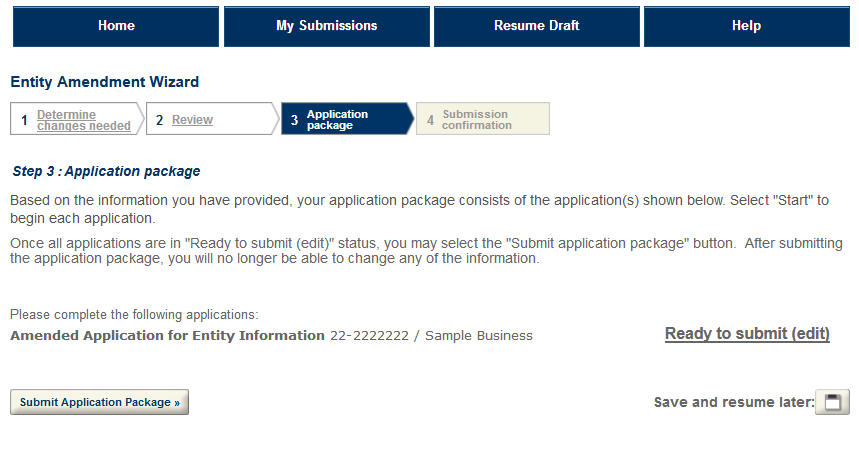Click the Save and resume later label
Screen dimensions: 859x449
click(x=733, y=402)
